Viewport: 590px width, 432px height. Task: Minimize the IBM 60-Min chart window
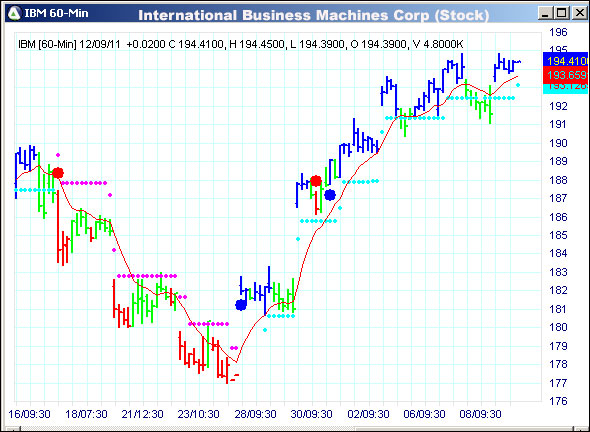(545, 14)
